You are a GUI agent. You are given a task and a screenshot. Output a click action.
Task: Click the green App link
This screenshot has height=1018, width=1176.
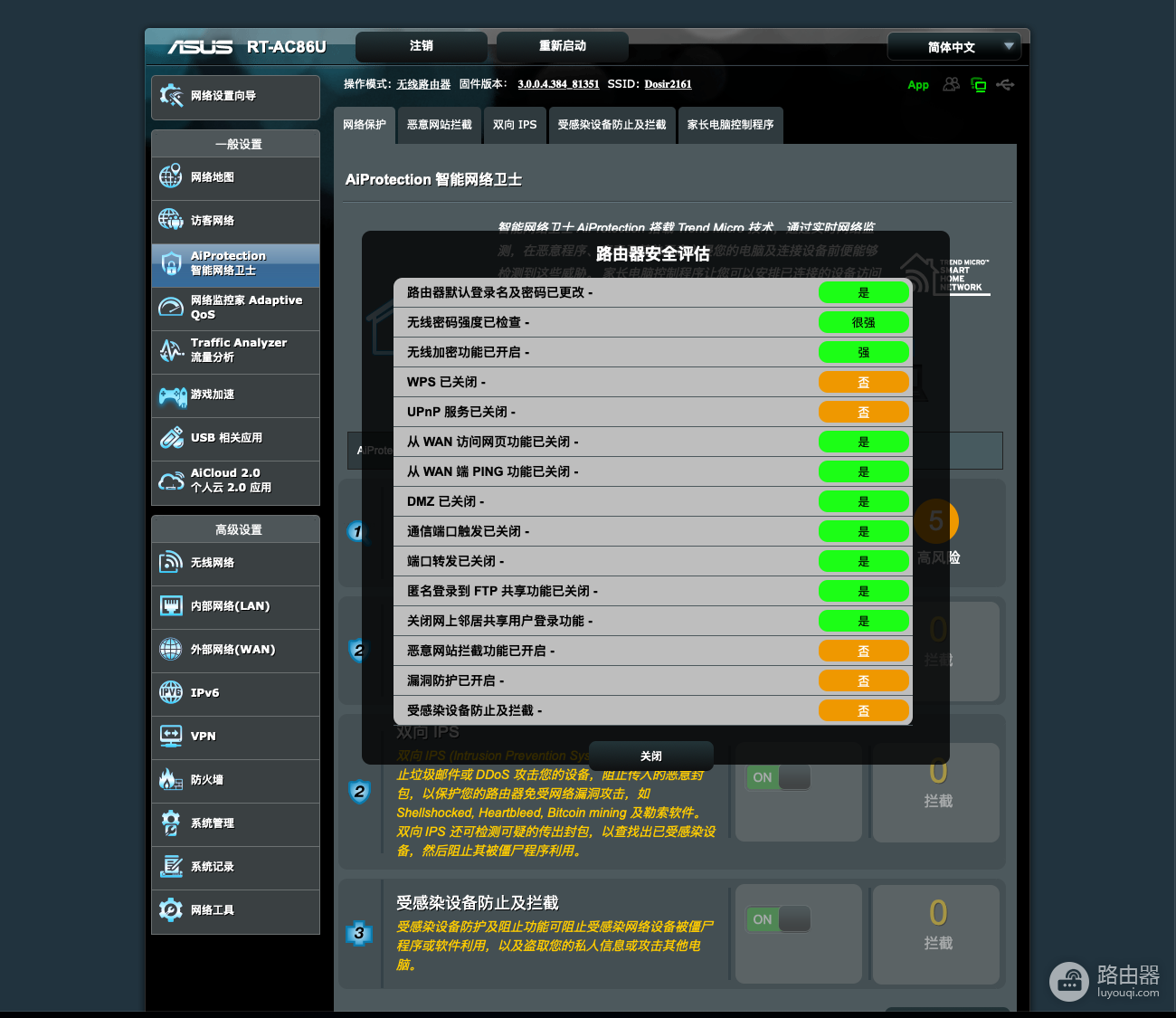click(918, 85)
